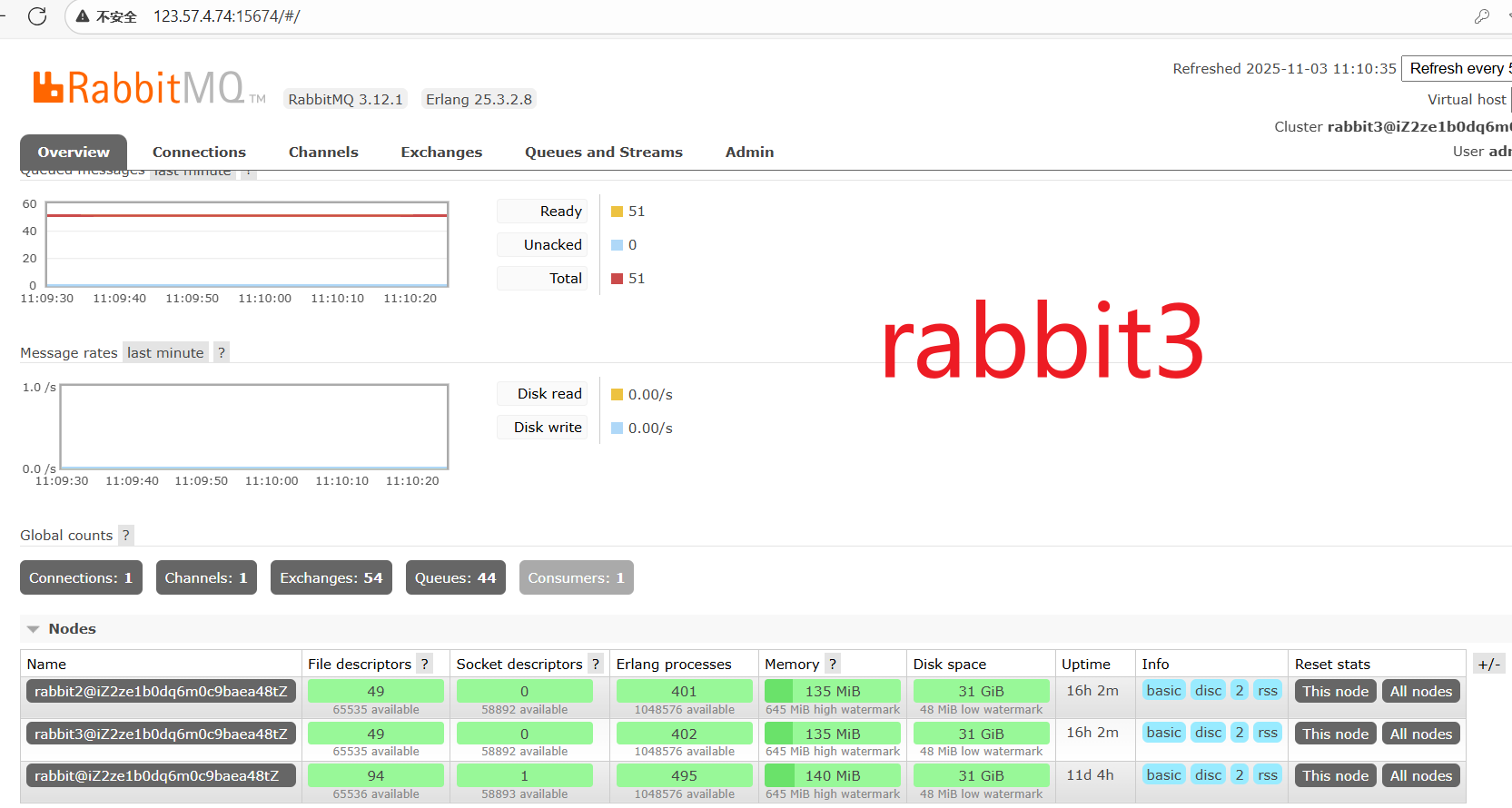This screenshot has width=1512, height=808.
Task: Click the disc tag in rabbit2 row
Action: pyautogui.click(x=1208, y=690)
